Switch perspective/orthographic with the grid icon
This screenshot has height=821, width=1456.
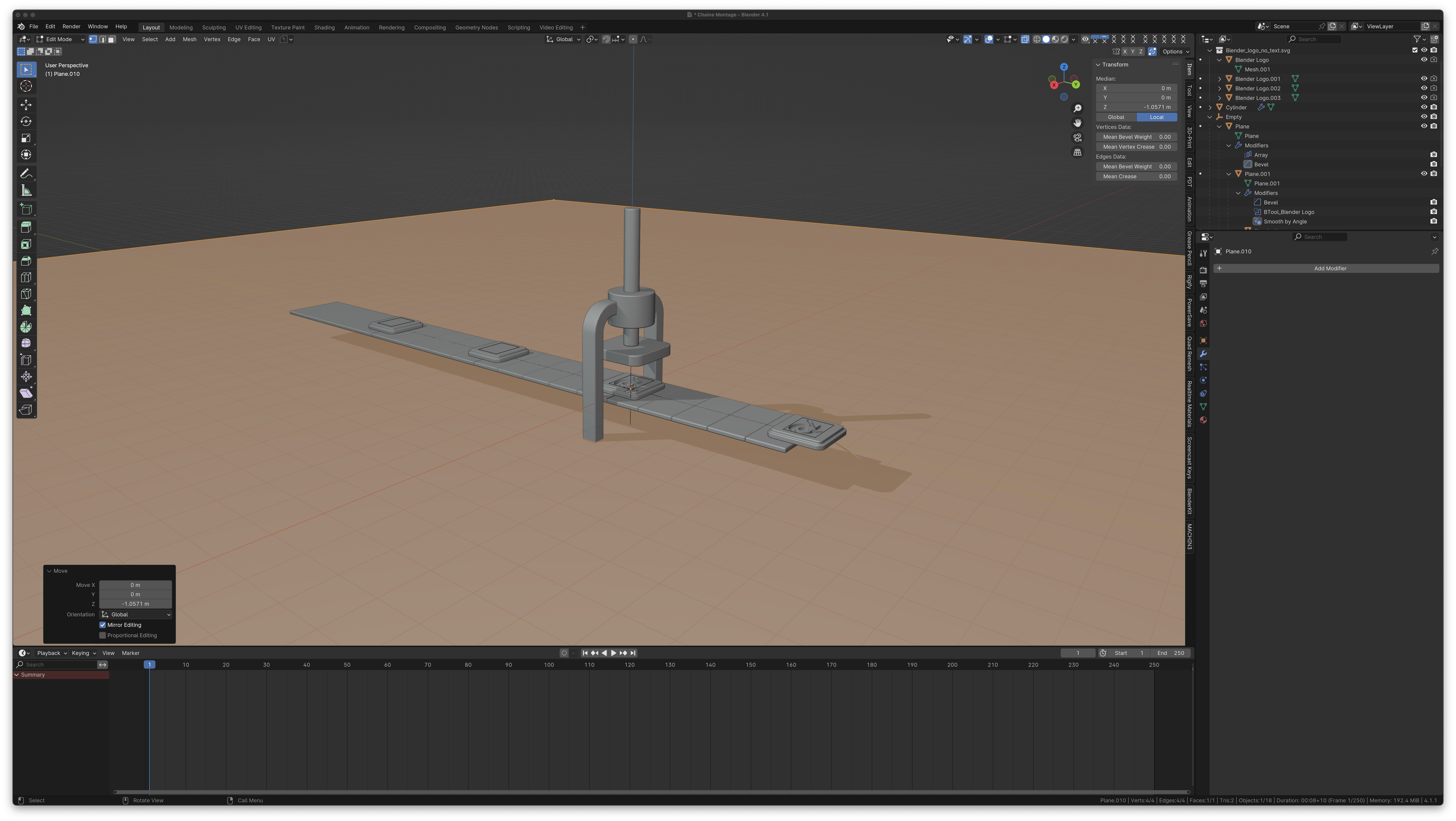[x=1077, y=152]
